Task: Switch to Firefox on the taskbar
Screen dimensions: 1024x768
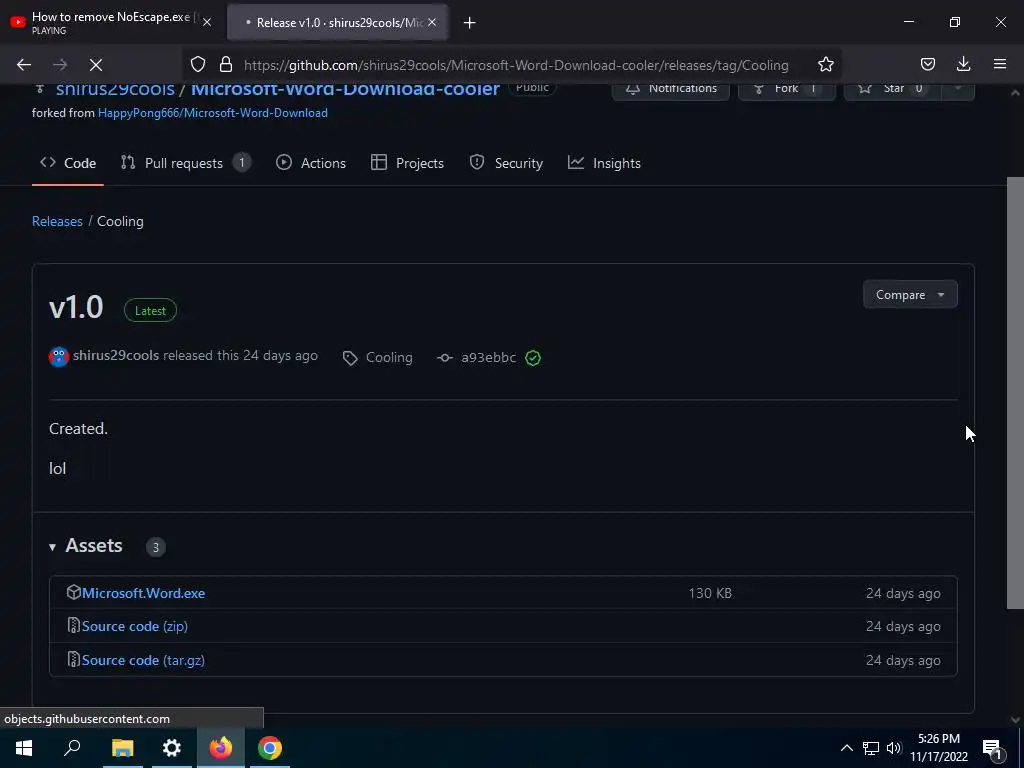Action: click(x=221, y=748)
